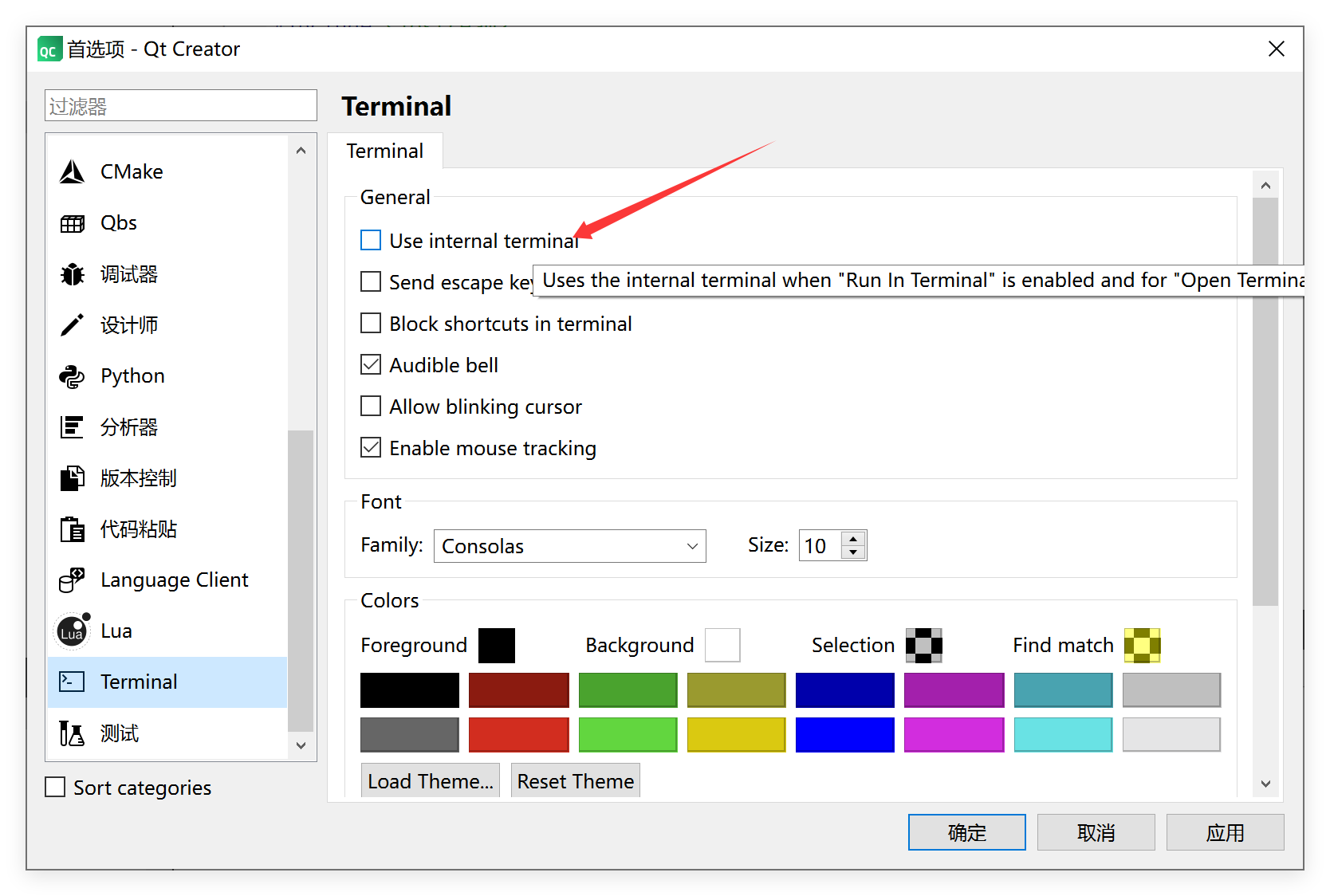Click the bright magenta palette color
Image resolution: width=1330 pixels, height=896 pixels.
(x=954, y=735)
